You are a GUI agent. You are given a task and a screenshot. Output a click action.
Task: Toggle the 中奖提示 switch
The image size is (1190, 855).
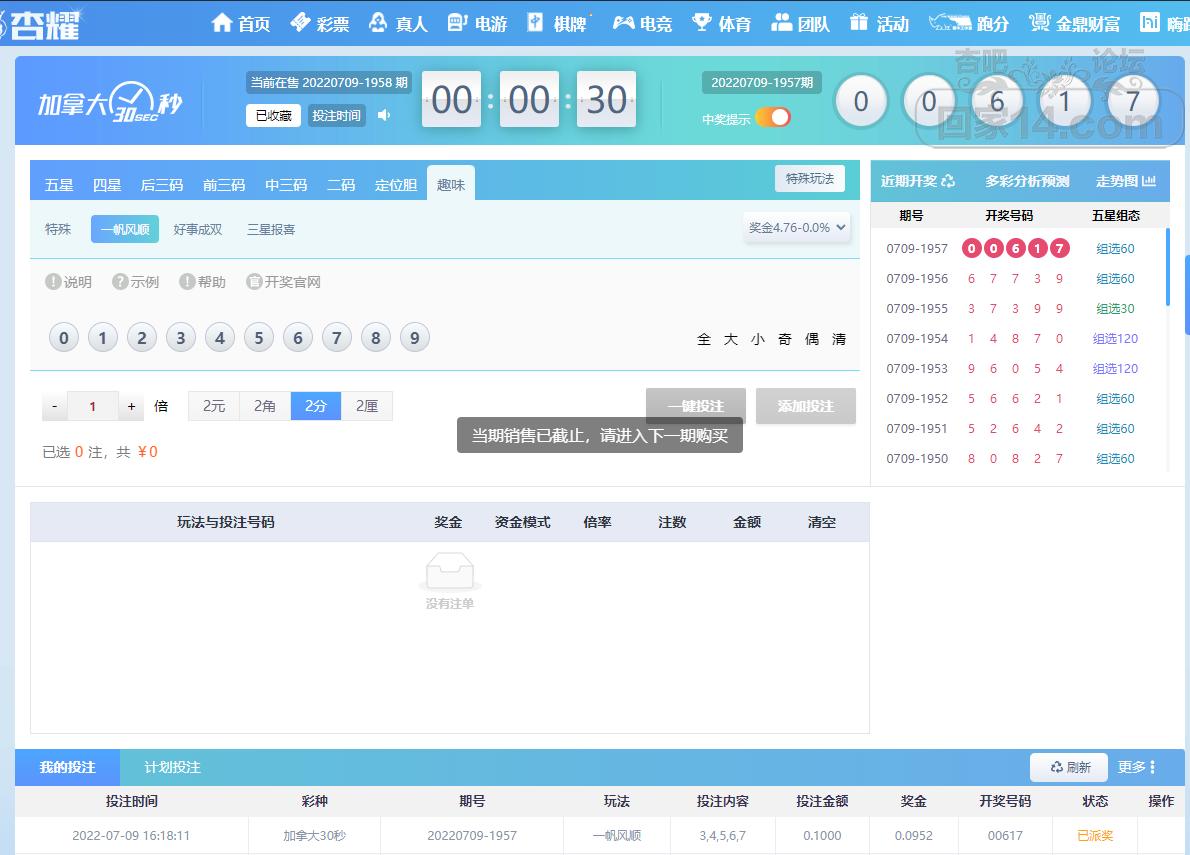773,118
